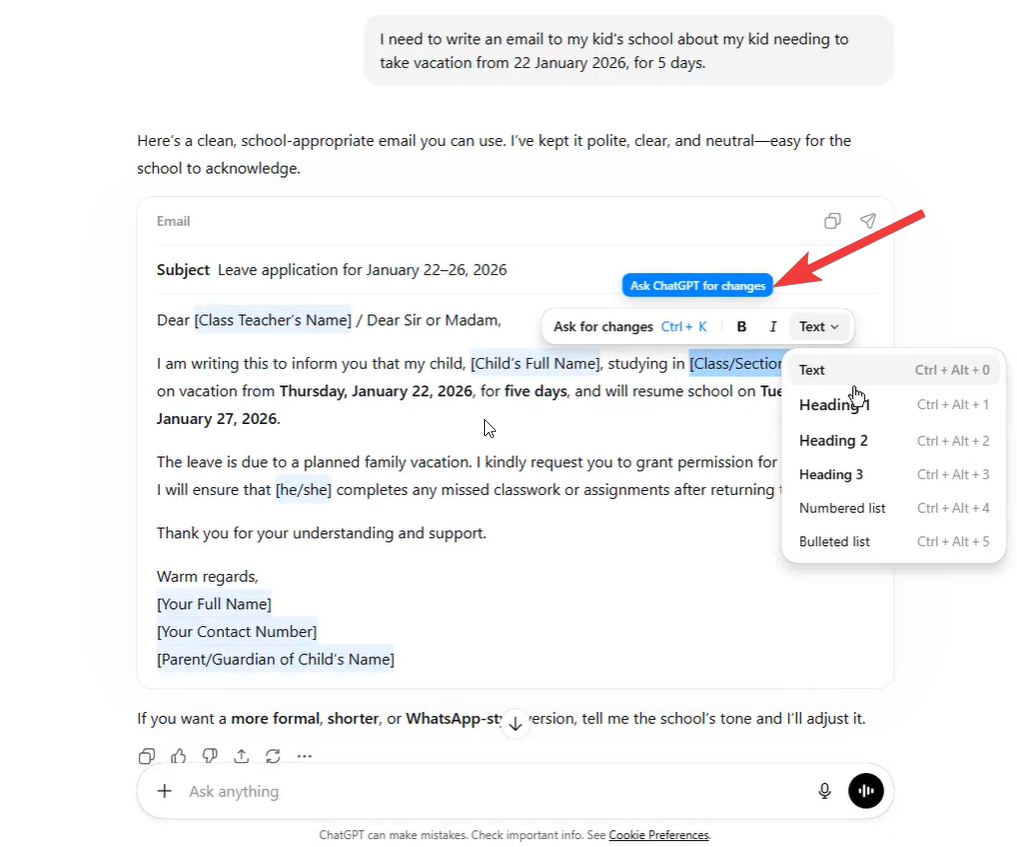Image resolution: width=1017 pixels, height=847 pixels.
Task: Select Numbered list from style menu
Action: tap(894, 508)
